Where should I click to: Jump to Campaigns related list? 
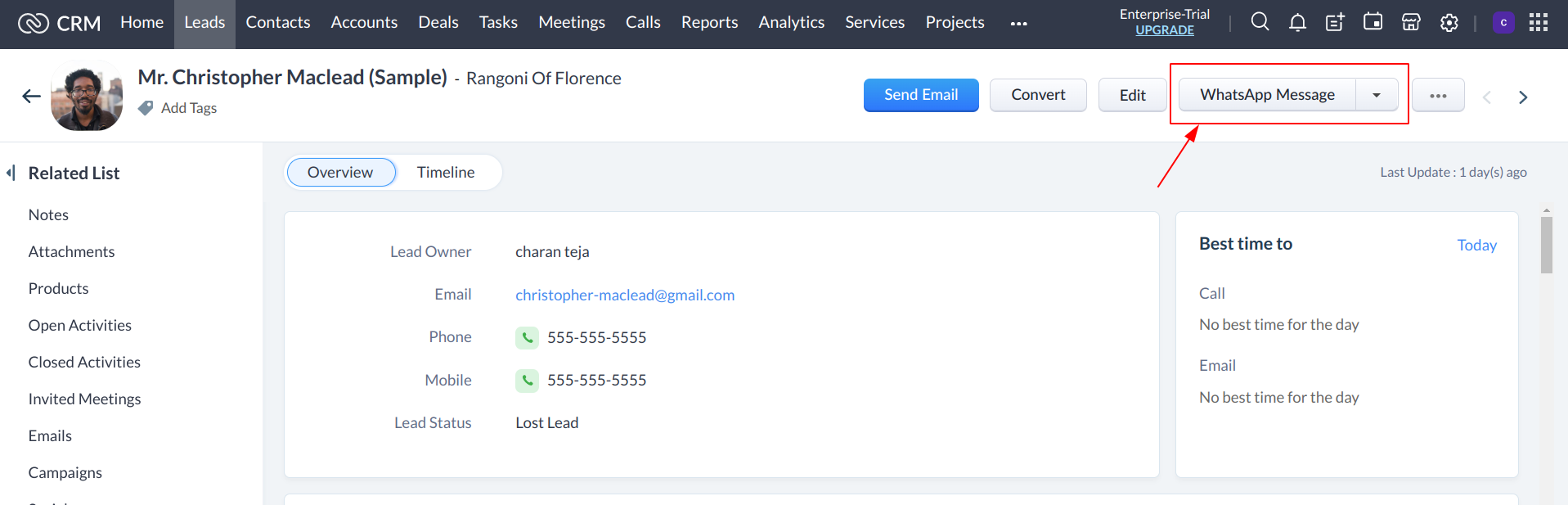[65, 472]
